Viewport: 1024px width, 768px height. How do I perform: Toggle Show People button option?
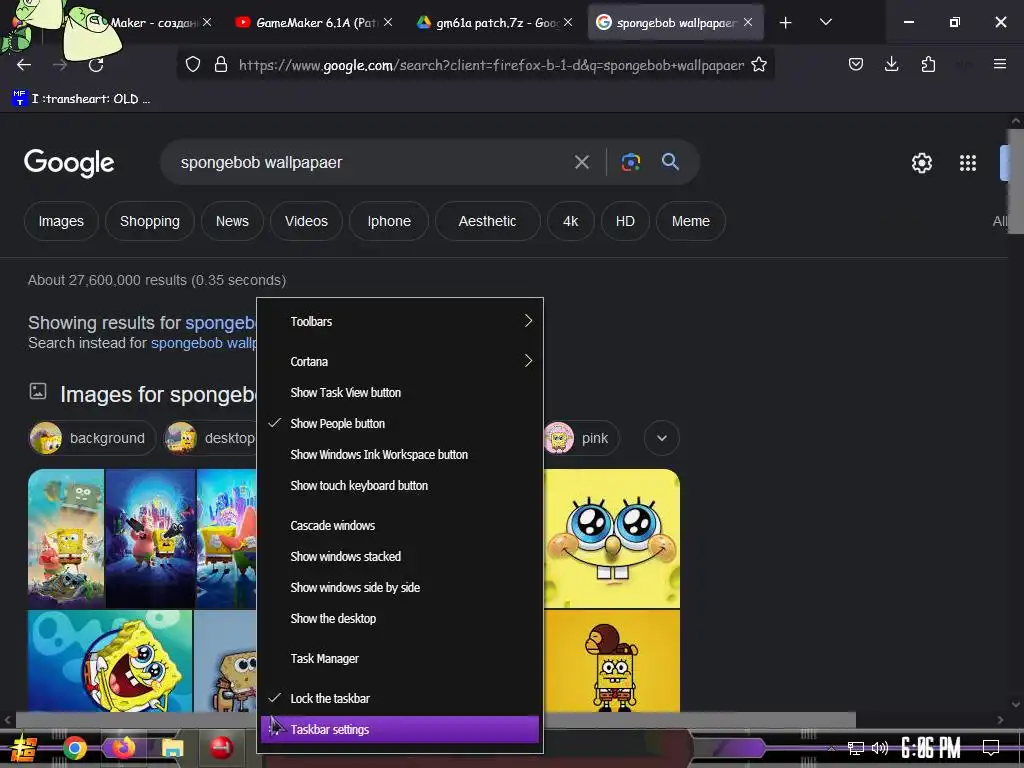coord(400,423)
